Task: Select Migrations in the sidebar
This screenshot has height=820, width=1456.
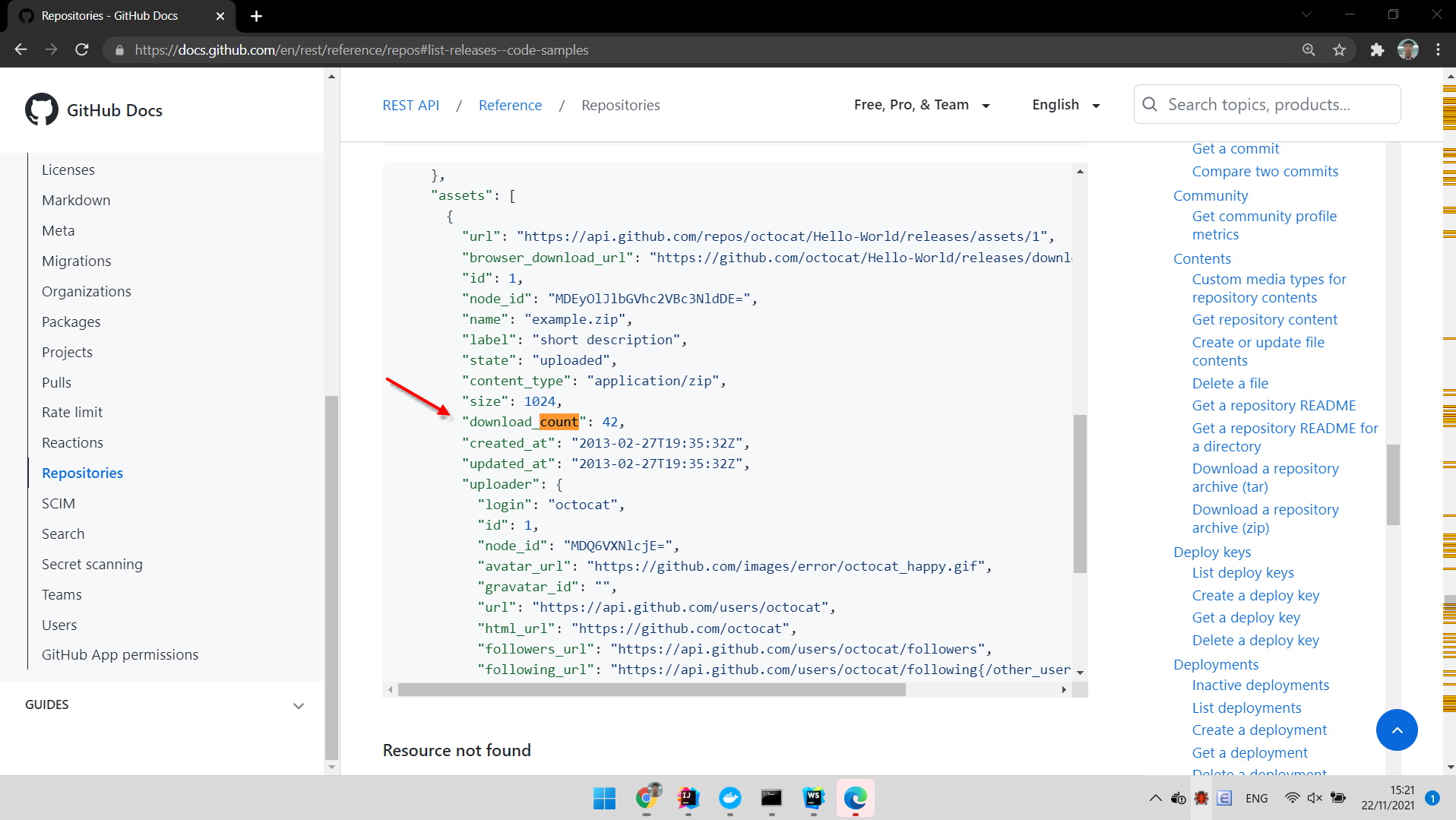Action: tap(76, 261)
